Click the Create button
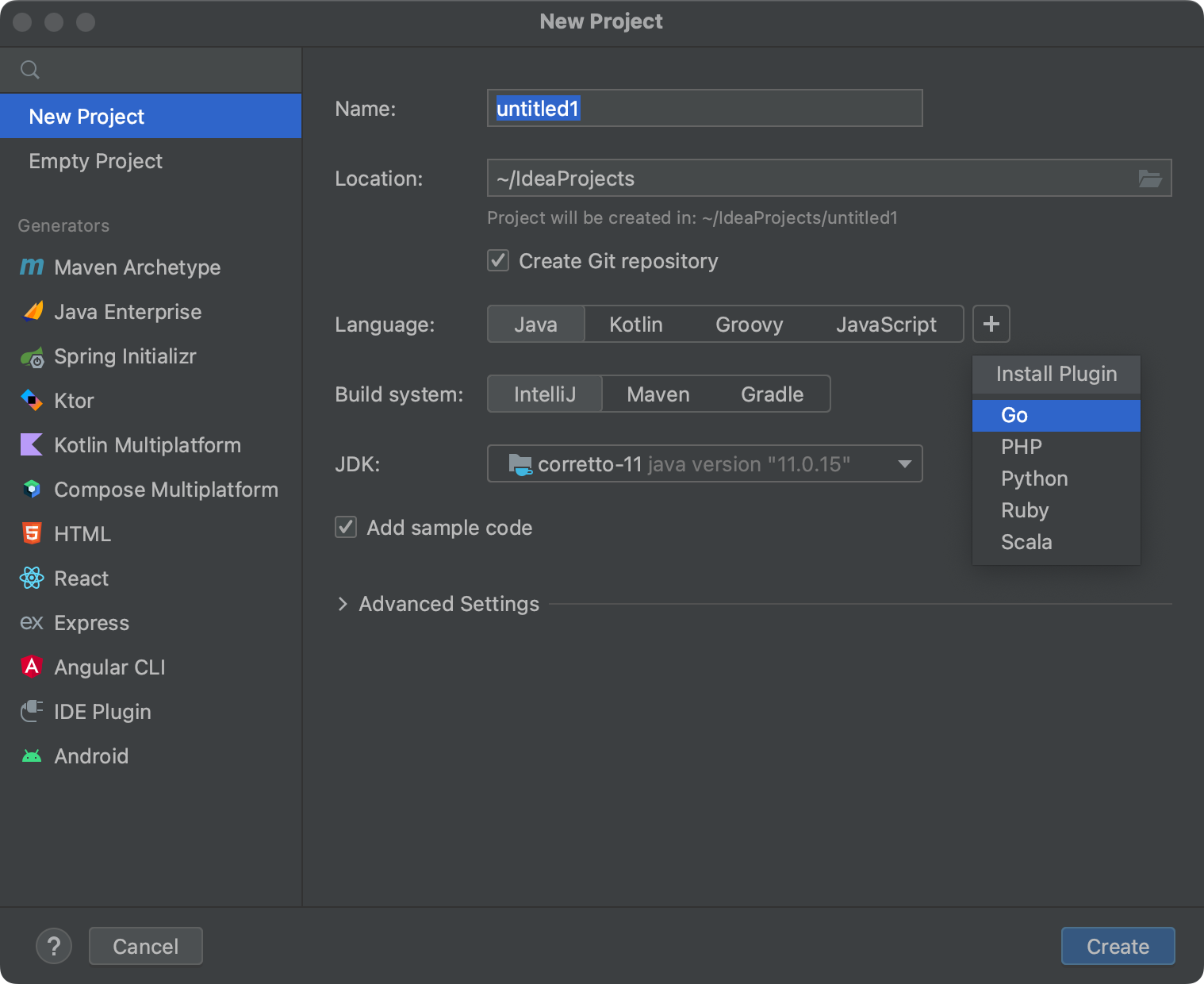The width and height of the screenshot is (1204, 984). pyautogui.click(x=1118, y=946)
